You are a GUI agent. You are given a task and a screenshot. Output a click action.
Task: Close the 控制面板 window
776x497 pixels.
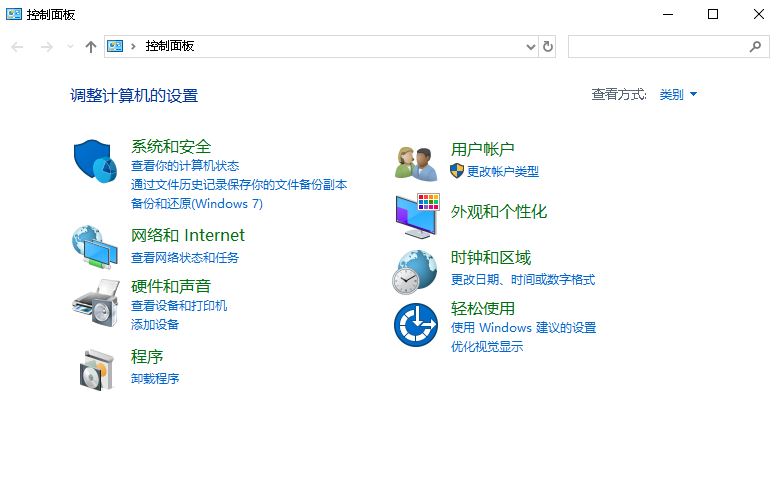[758, 14]
